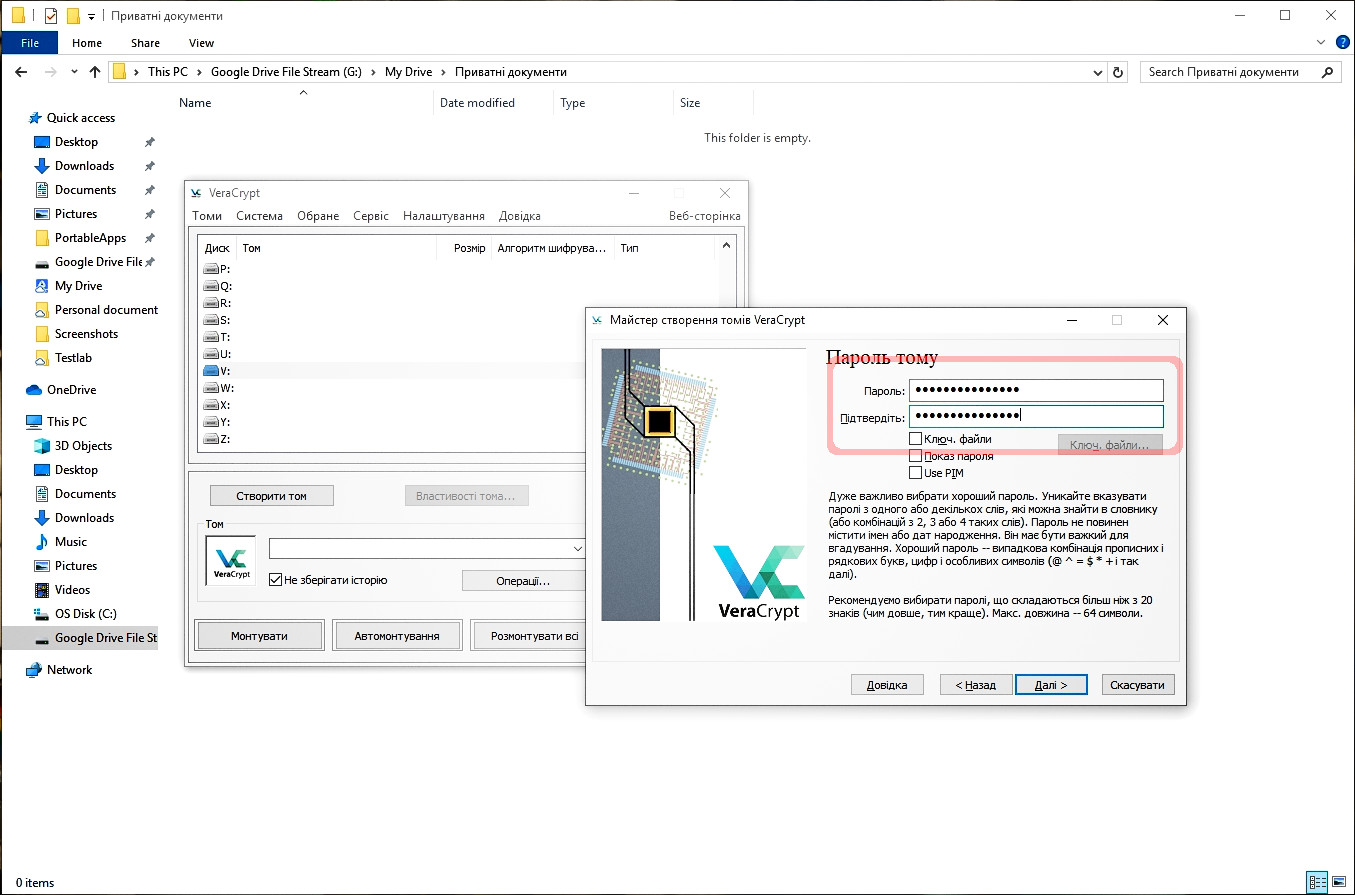Screen dimensions: 1355x895
Task: Click breadcrumb arrow after My Drive
Action: (443, 72)
